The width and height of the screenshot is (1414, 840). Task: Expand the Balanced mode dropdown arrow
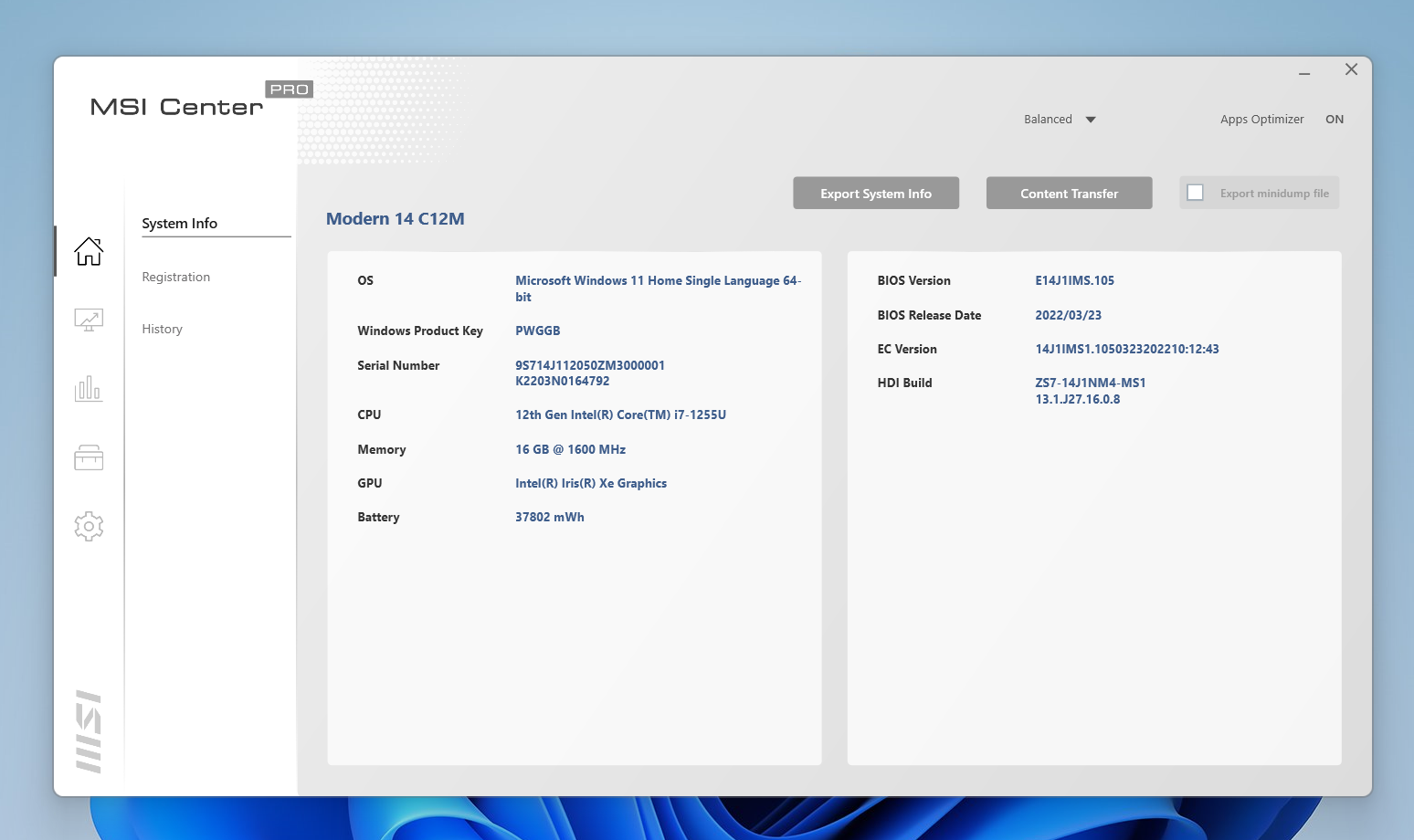coord(1091,120)
